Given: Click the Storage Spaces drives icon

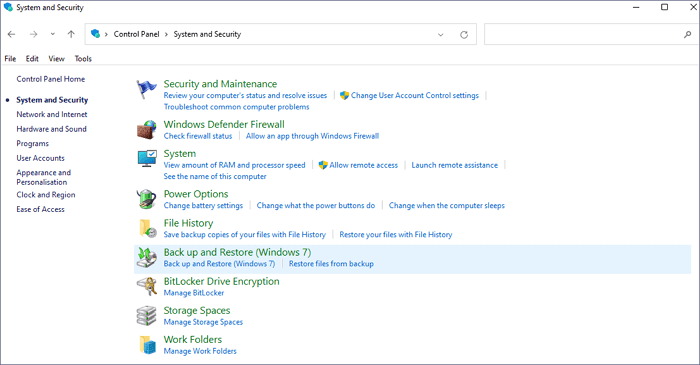Looking at the screenshot, I should pos(146,315).
